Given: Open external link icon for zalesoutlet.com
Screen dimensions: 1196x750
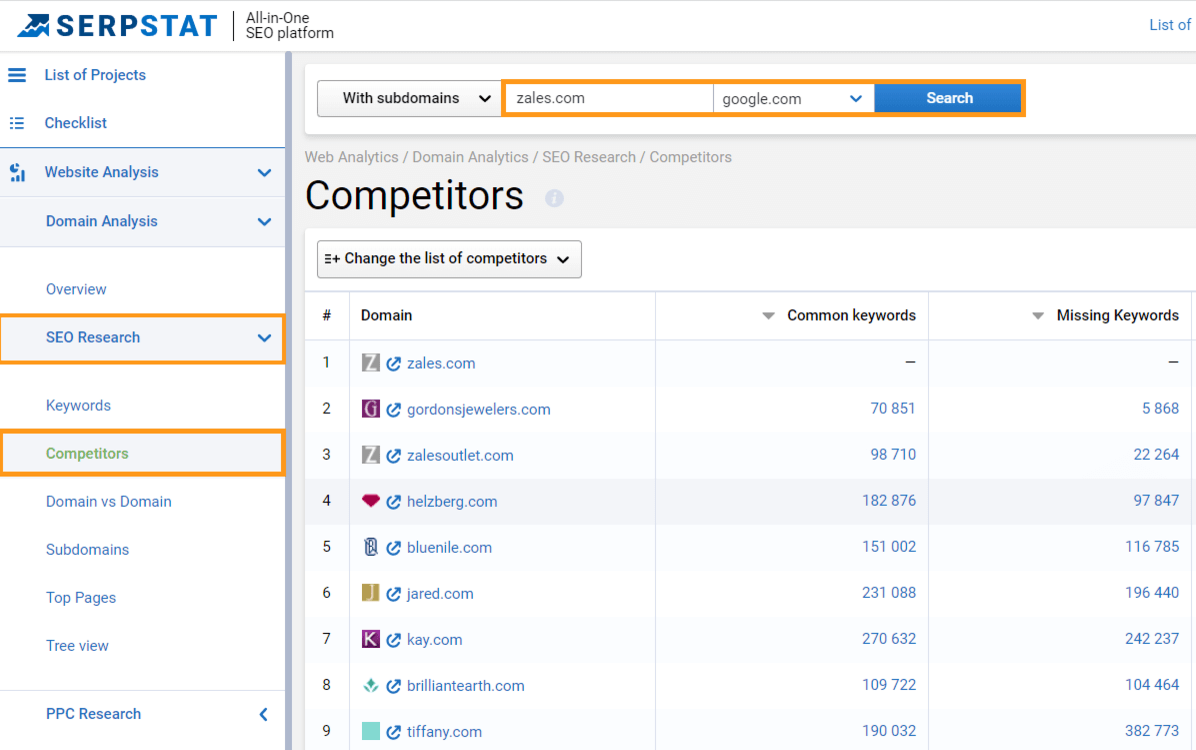Looking at the screenshot, I should click(394, 455).
